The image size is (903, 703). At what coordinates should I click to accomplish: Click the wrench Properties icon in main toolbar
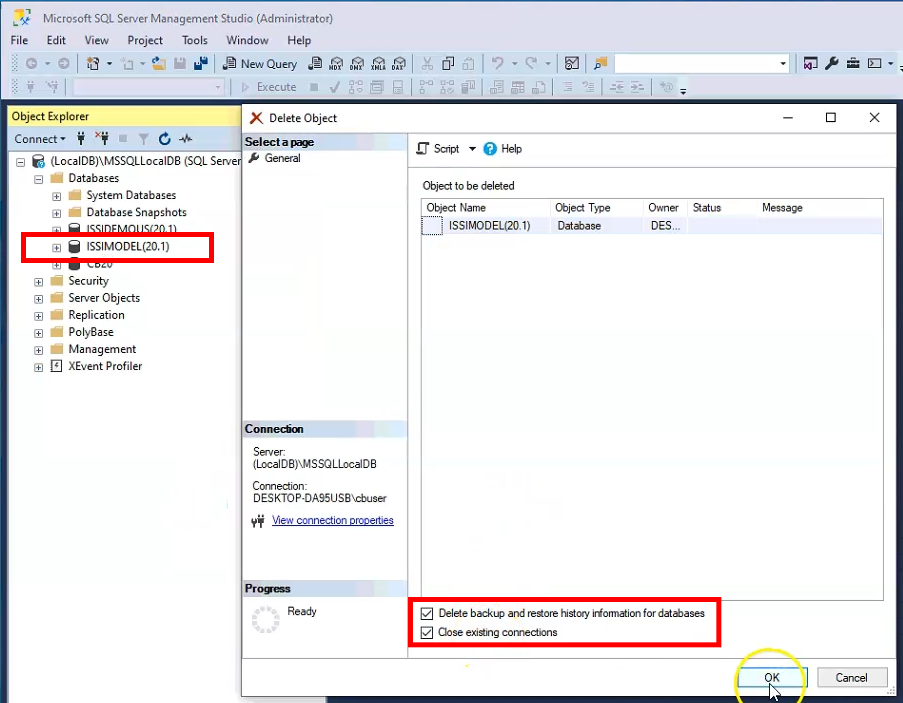pos(832,63)
